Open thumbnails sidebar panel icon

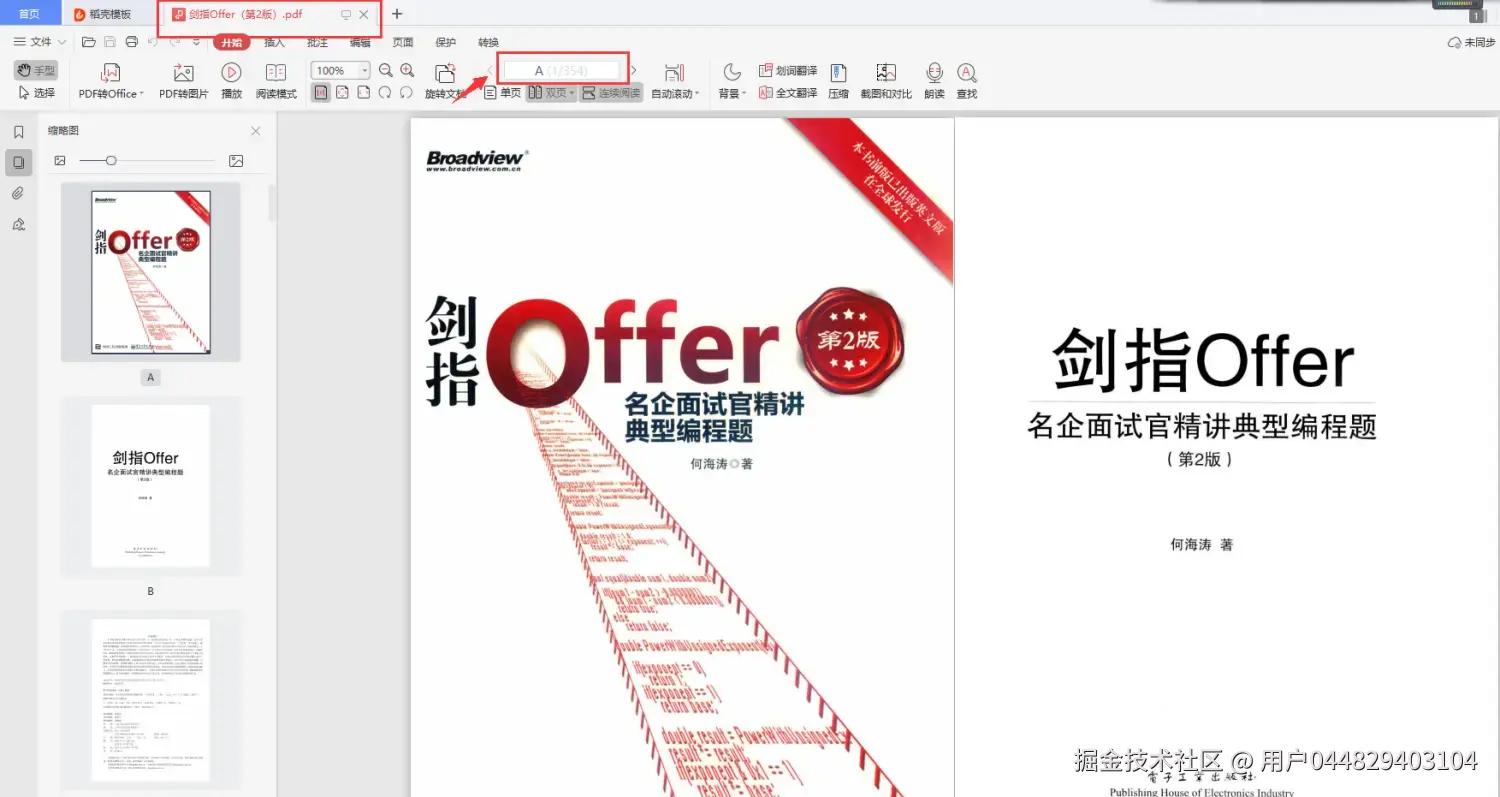18,162
